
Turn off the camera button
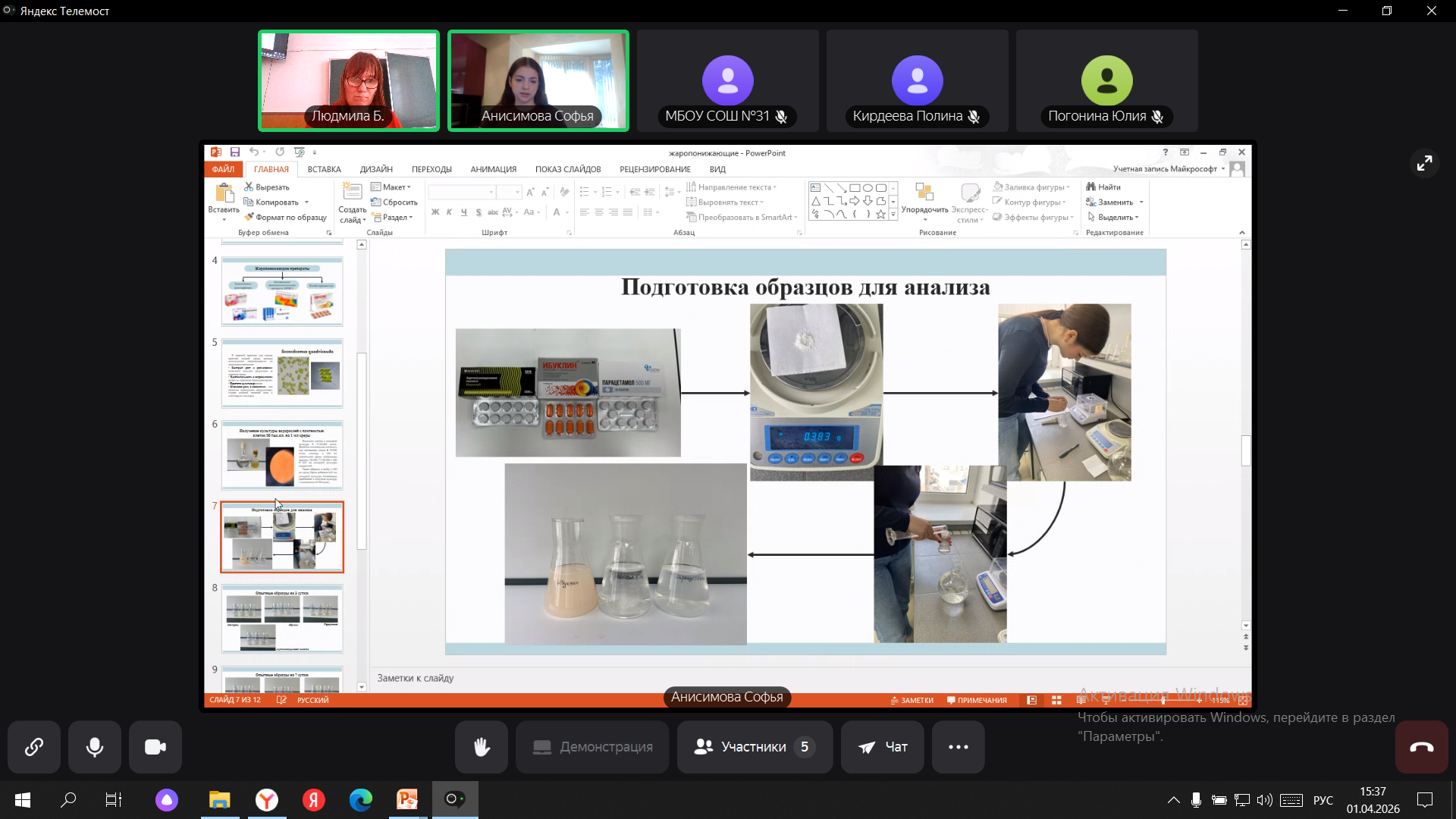click(x=155, y=747)
